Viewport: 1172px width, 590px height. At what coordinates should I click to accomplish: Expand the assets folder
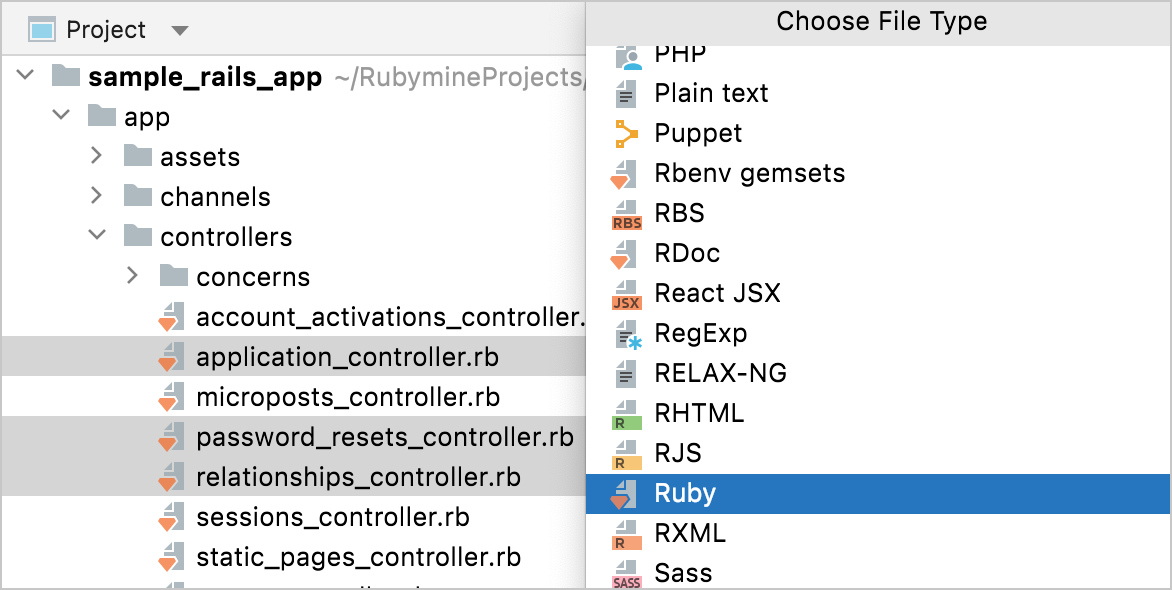[97, 156]
